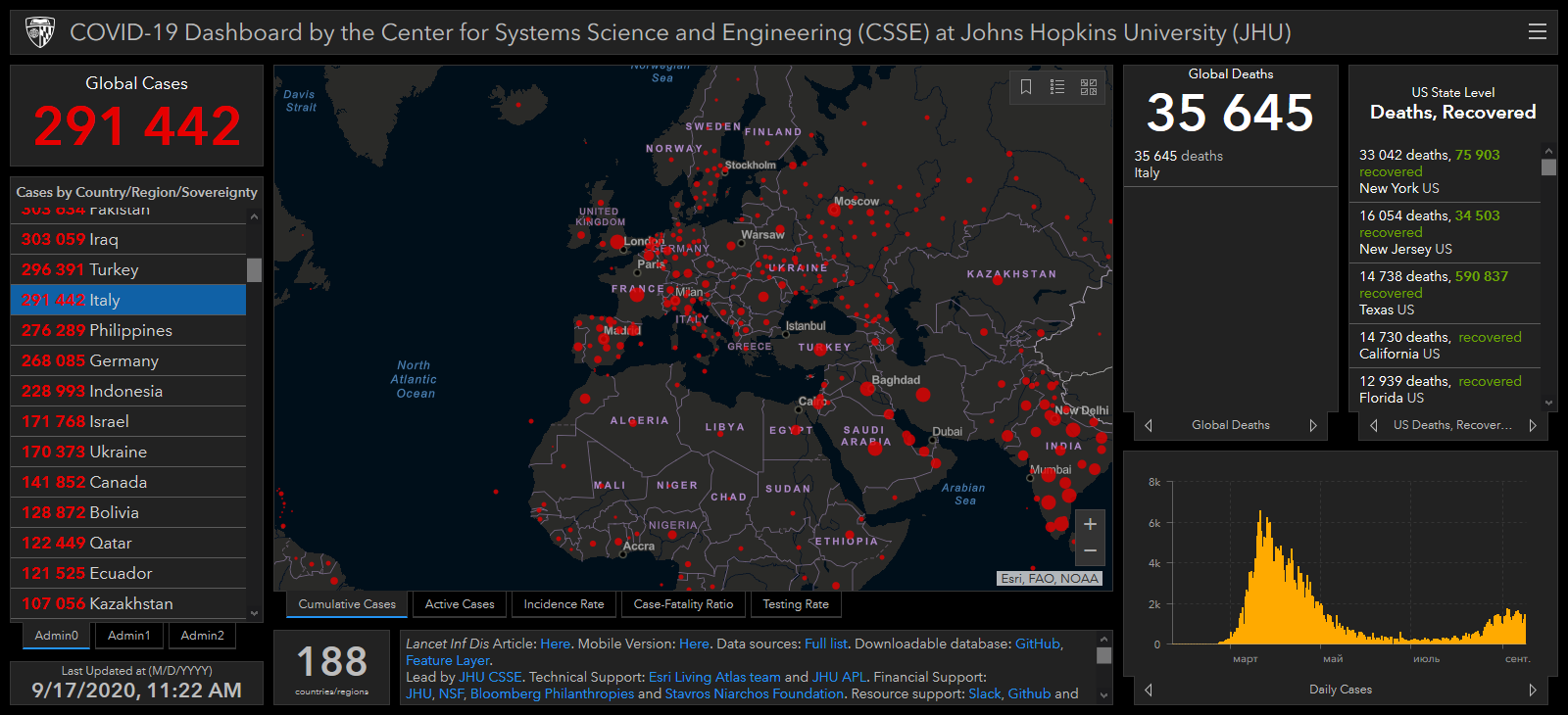Click the highlighted Italy row
This screenshot has height=715, width=1568.
coord(128,300)
